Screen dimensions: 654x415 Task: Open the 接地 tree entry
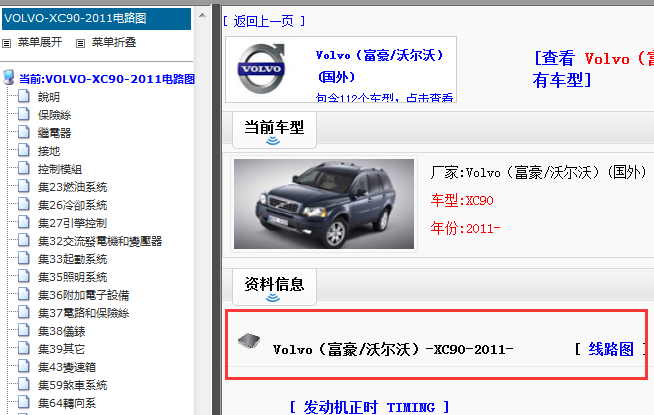pyautogui.click(x=49, y=151)
